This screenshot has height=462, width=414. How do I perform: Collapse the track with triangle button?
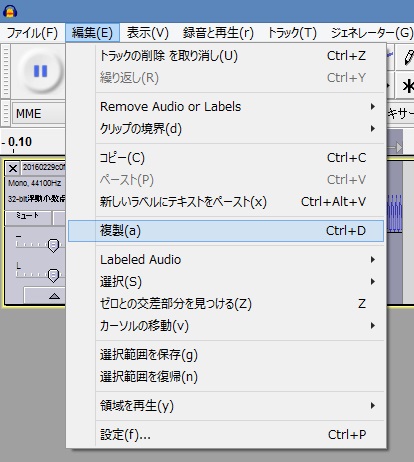pyautogui.click(x=45, y=295)
